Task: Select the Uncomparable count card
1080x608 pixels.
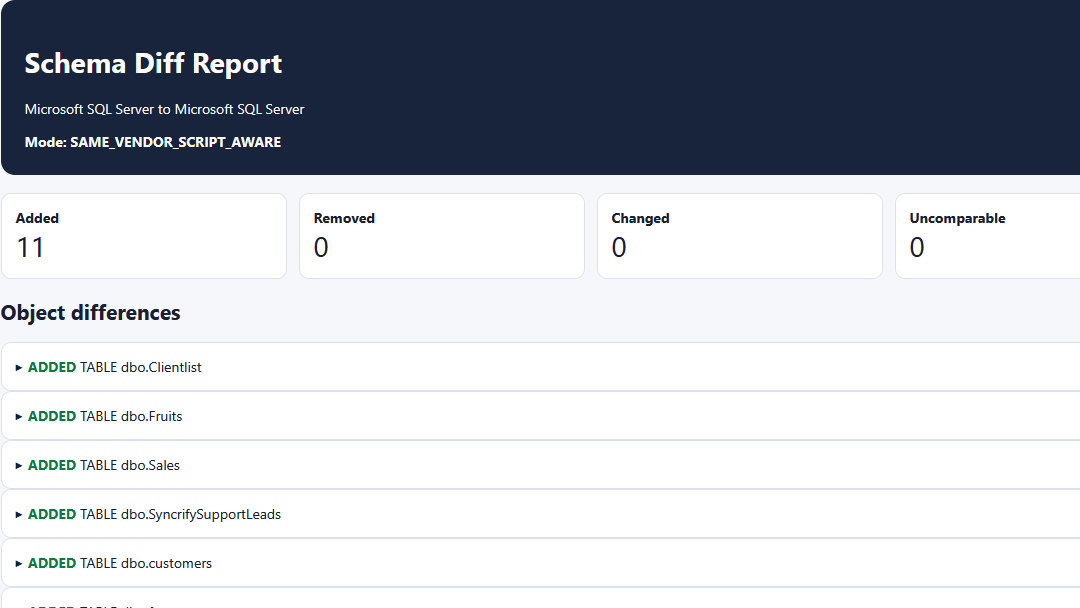Action: 988,236
